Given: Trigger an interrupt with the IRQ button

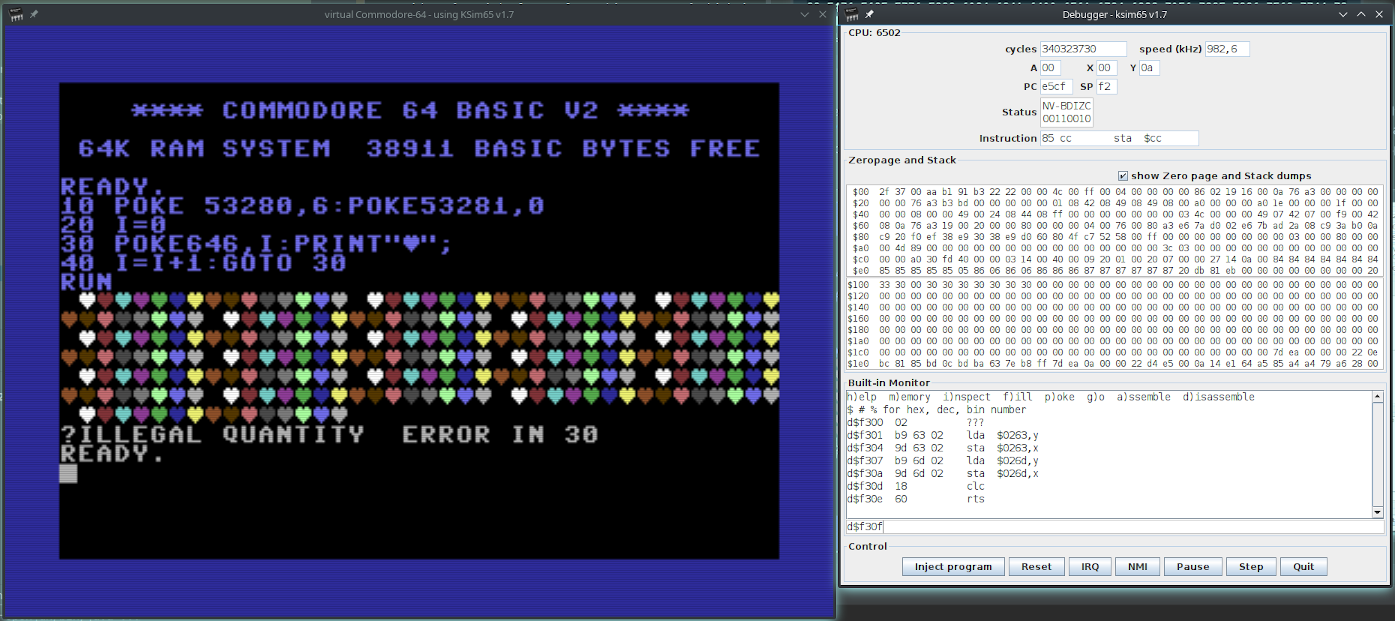Looking at the screenshot, I should coord(1090,566).
